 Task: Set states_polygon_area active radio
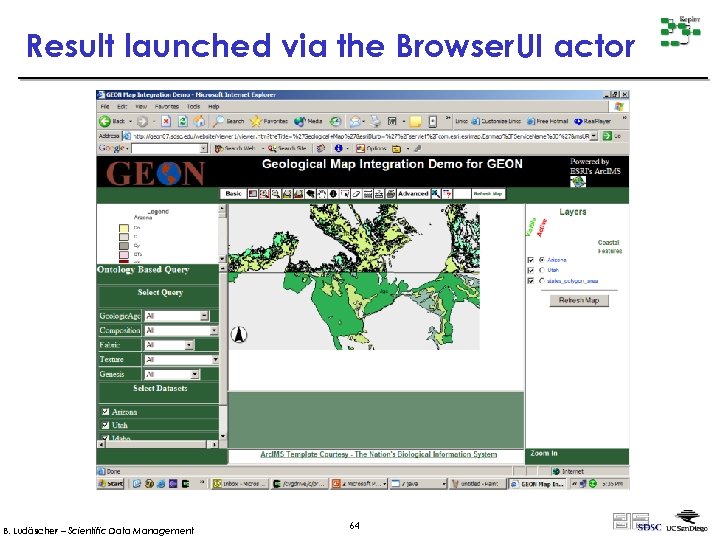pyautogui.click(x=542, y=281)
